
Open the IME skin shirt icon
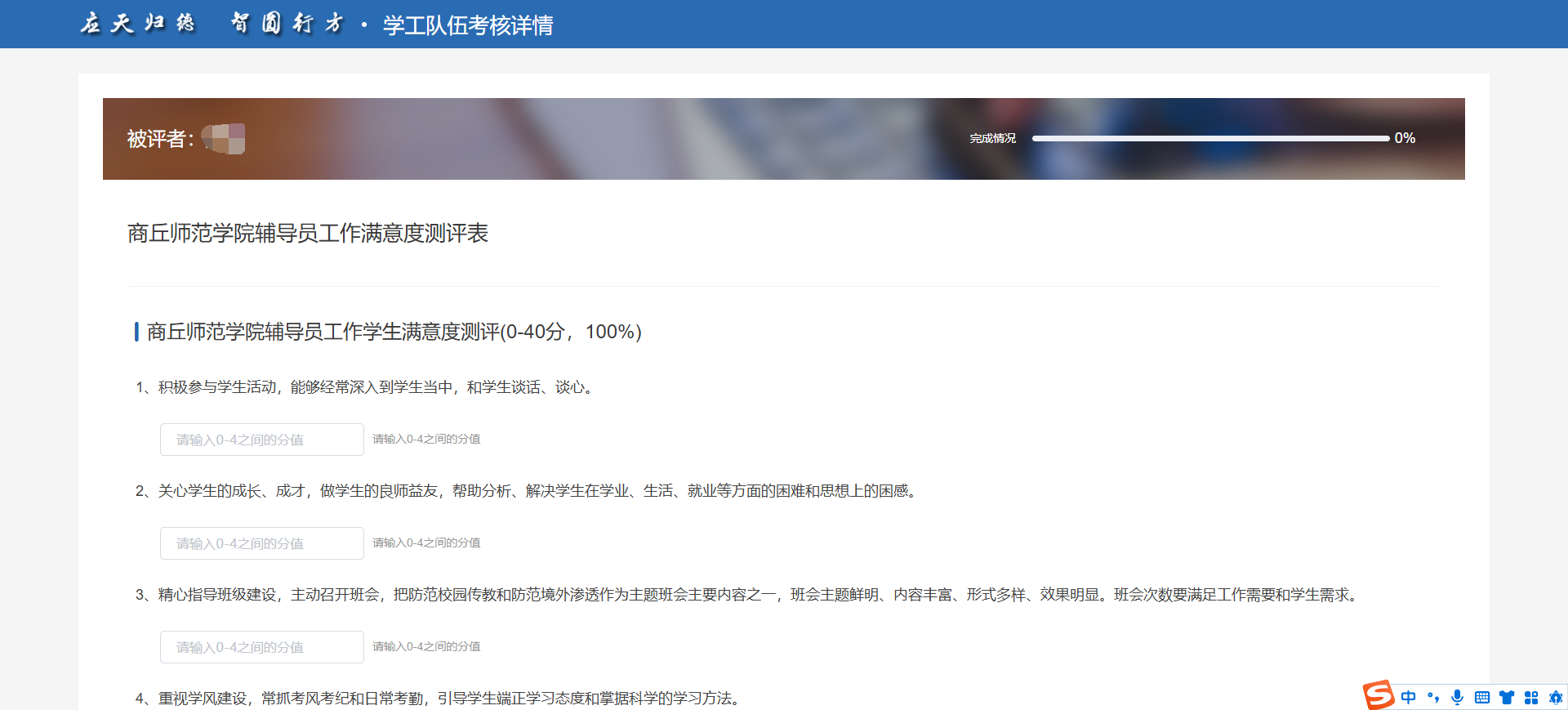coord(1507,697)
